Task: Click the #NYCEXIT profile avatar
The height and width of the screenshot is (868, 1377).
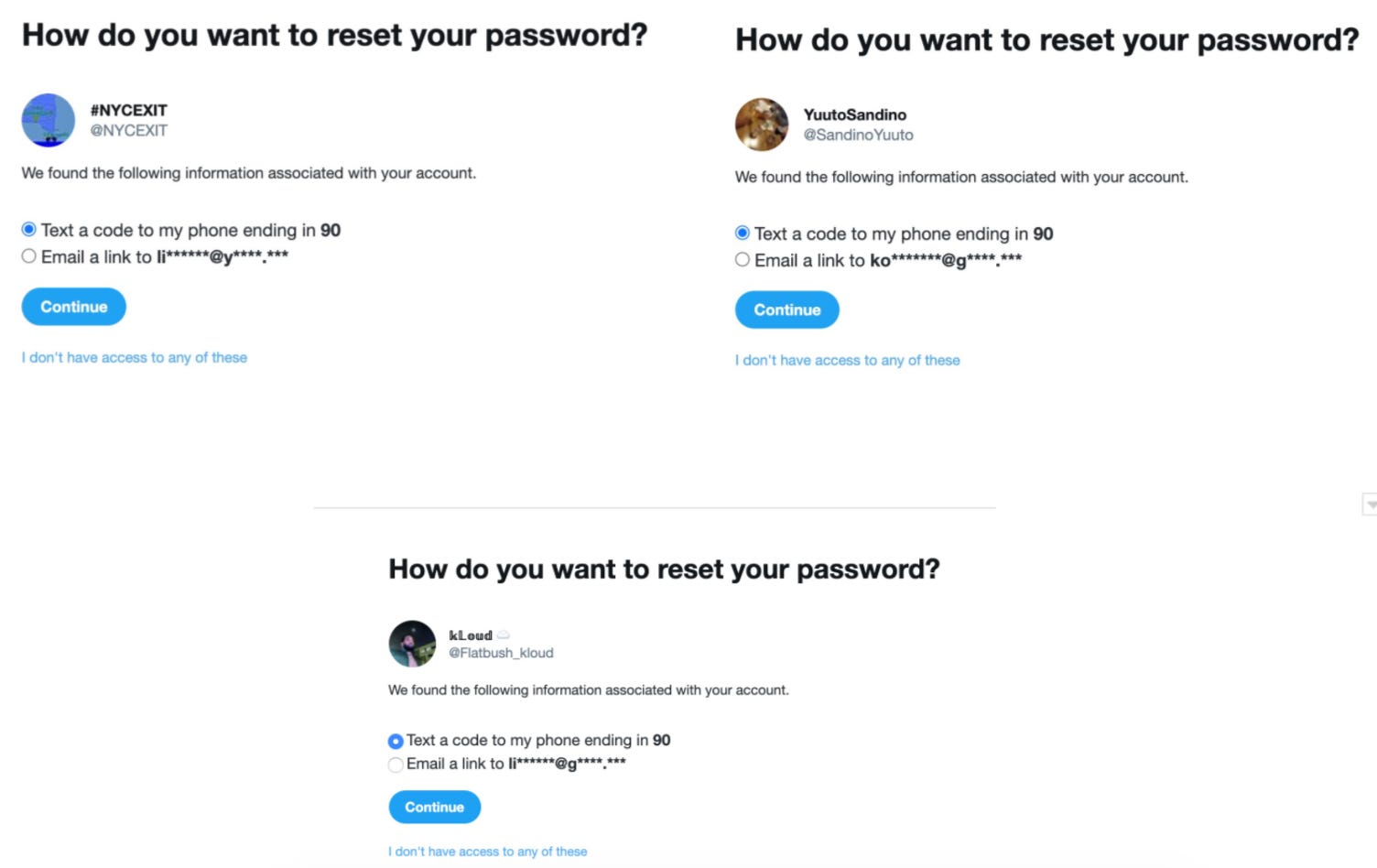Action: click(47, 120)
